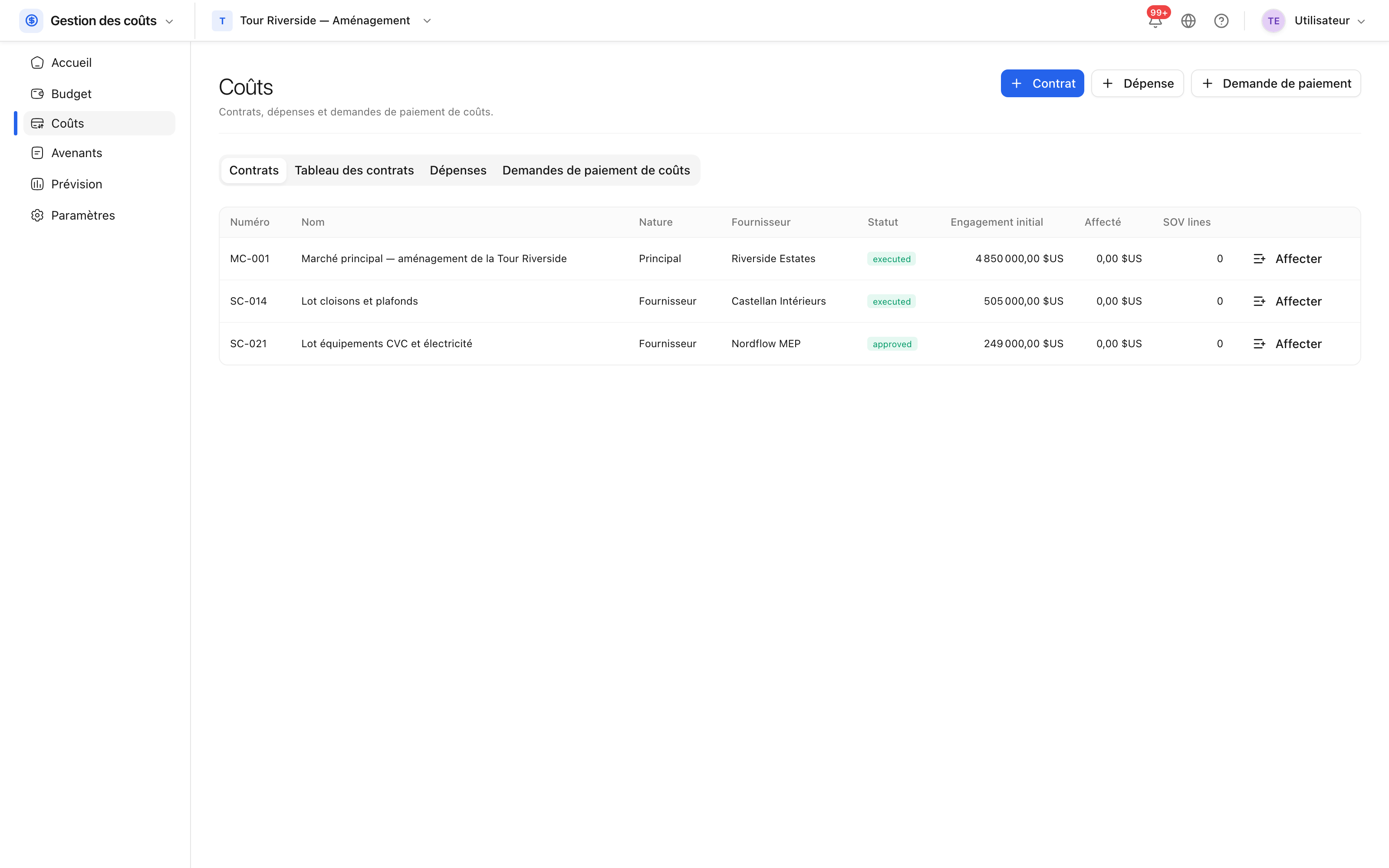Click the 4 850 000,00 $US amount

(x=1019, y=259)
